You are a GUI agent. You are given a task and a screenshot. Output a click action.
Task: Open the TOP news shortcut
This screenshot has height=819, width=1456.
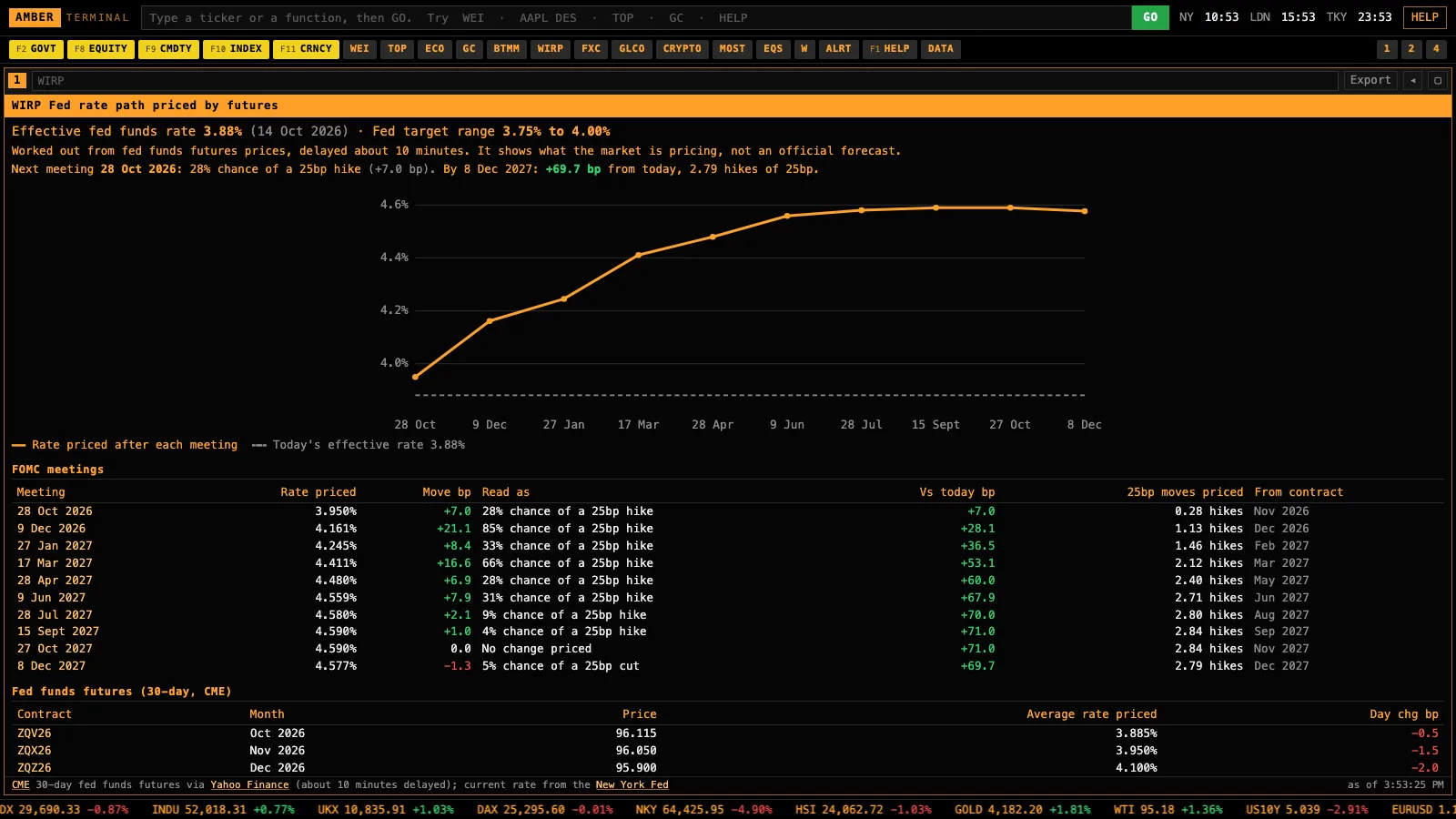pyautogui.click(x=398, y=49)
